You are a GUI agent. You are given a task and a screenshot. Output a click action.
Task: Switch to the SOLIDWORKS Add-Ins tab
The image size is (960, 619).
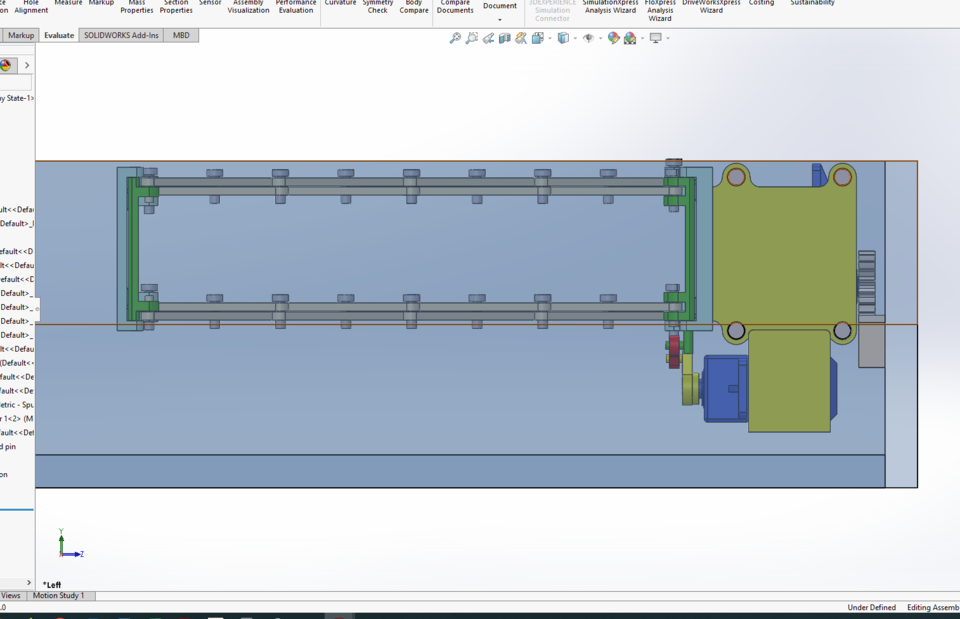(x=120, y=34)
